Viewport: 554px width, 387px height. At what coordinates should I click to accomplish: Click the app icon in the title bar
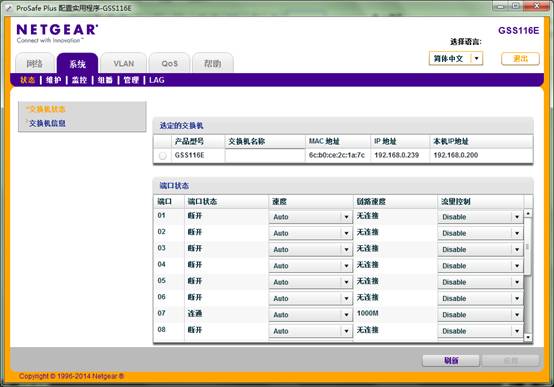(x=9, y=8)
